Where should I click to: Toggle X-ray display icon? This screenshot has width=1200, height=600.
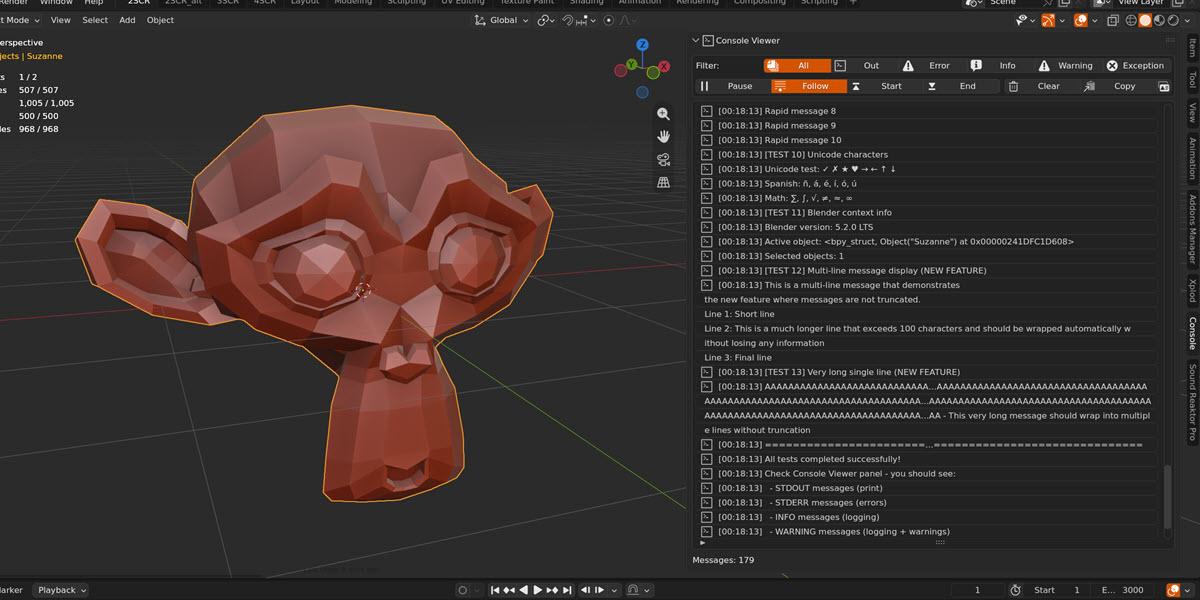tap(1111, 20)
